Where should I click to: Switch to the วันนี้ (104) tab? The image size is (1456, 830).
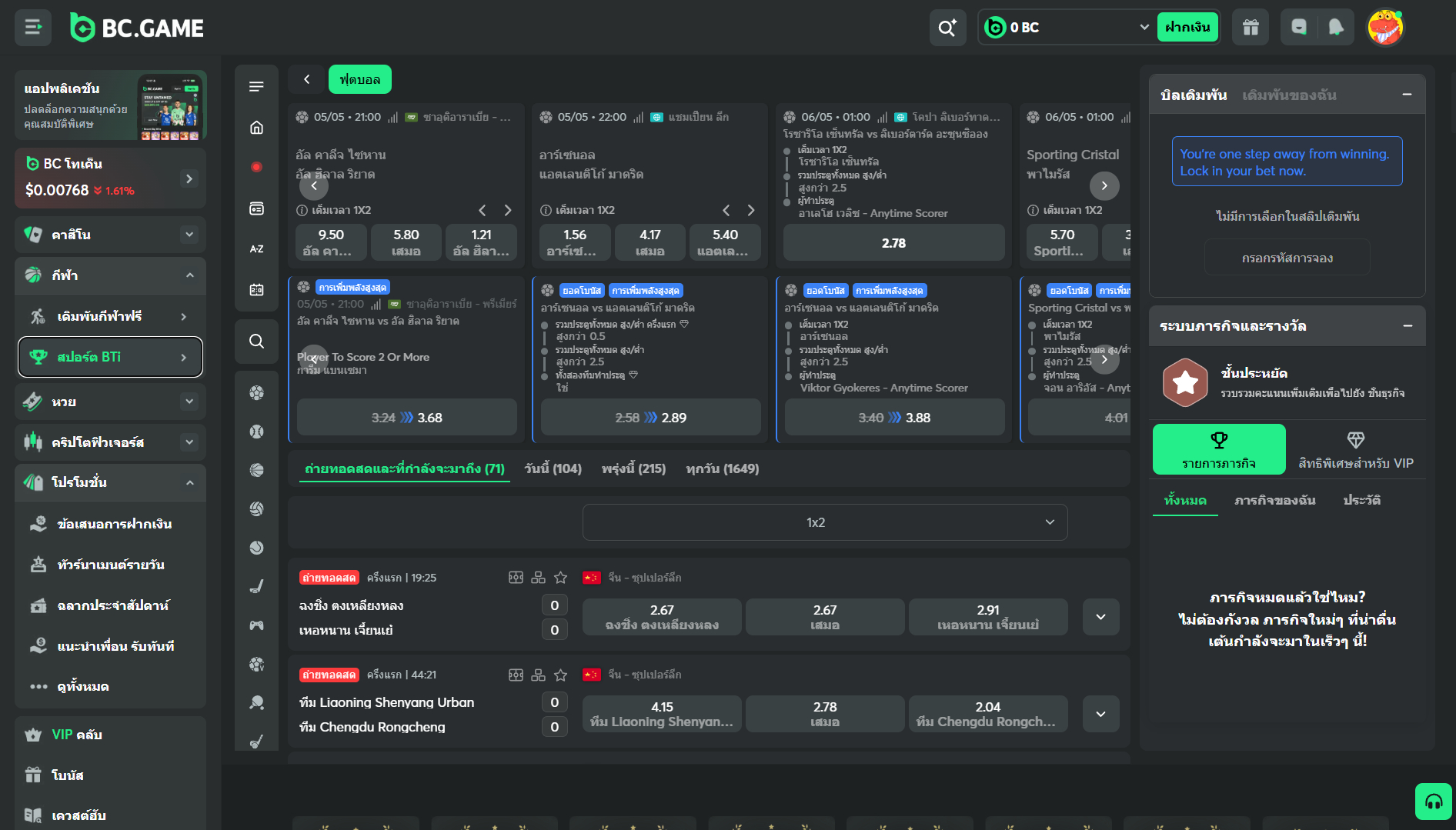pos(553,468)
